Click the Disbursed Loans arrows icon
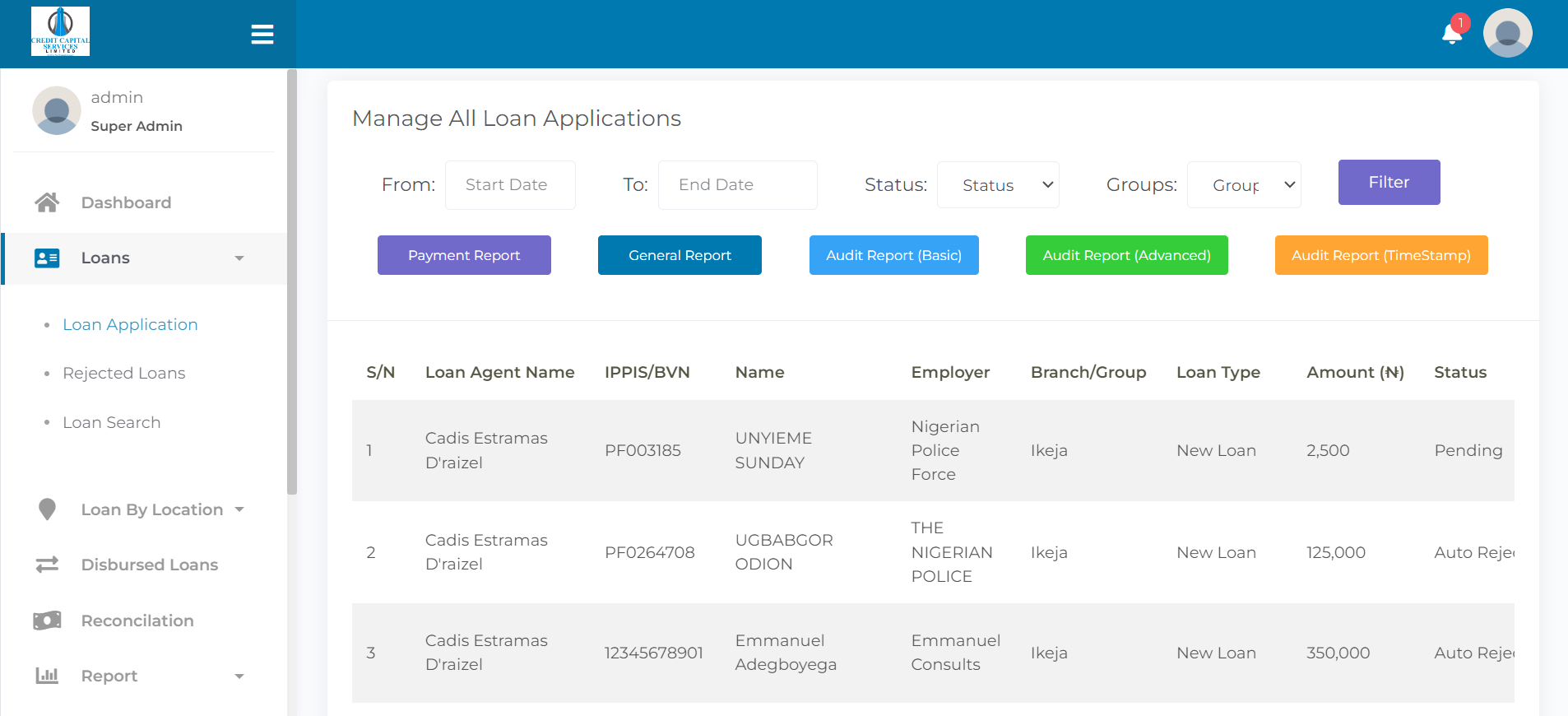The image size is (1568, 716). 47,565
